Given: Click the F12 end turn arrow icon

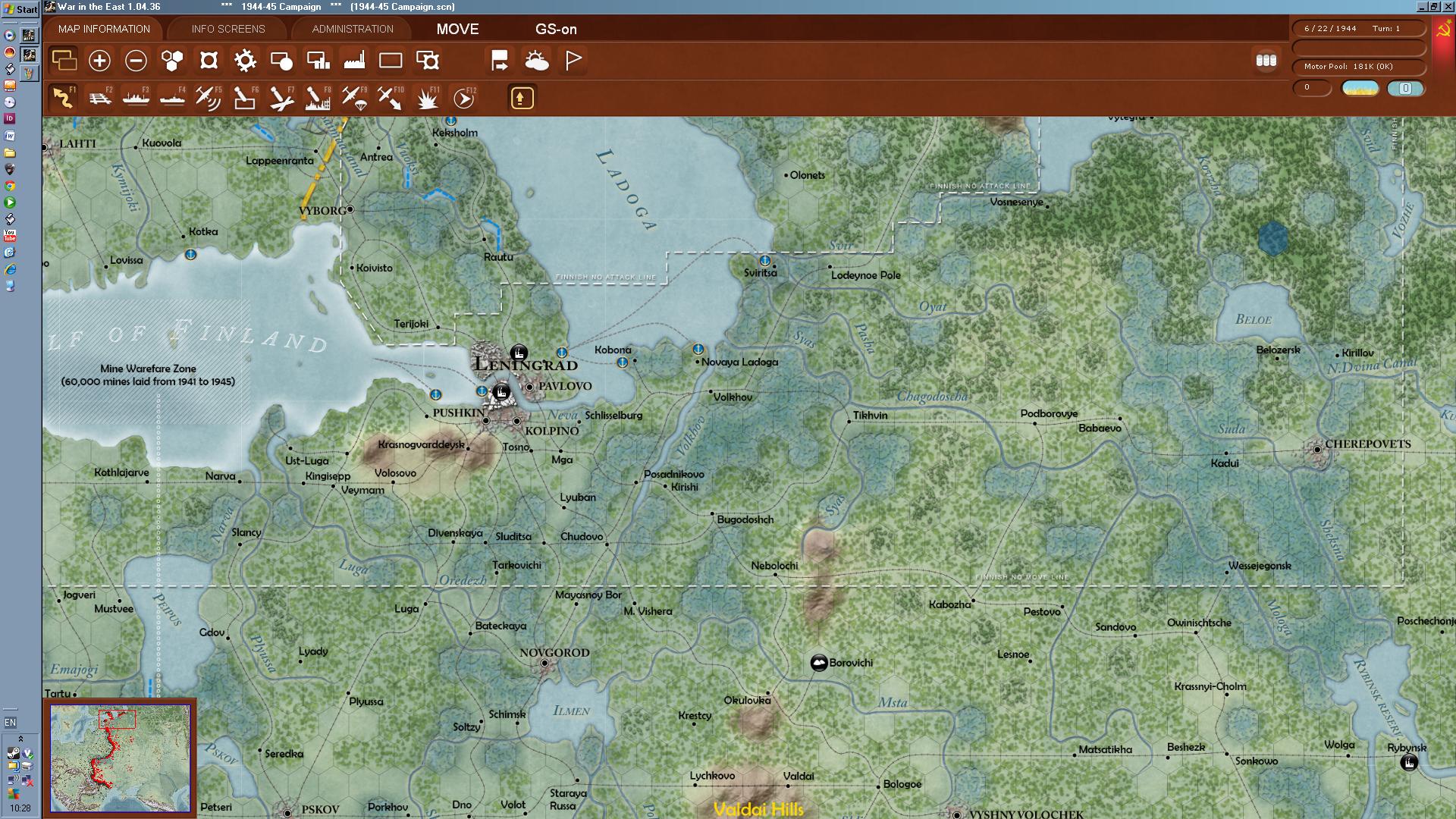Looking at the screenshot, I should (x=464, y=98).
